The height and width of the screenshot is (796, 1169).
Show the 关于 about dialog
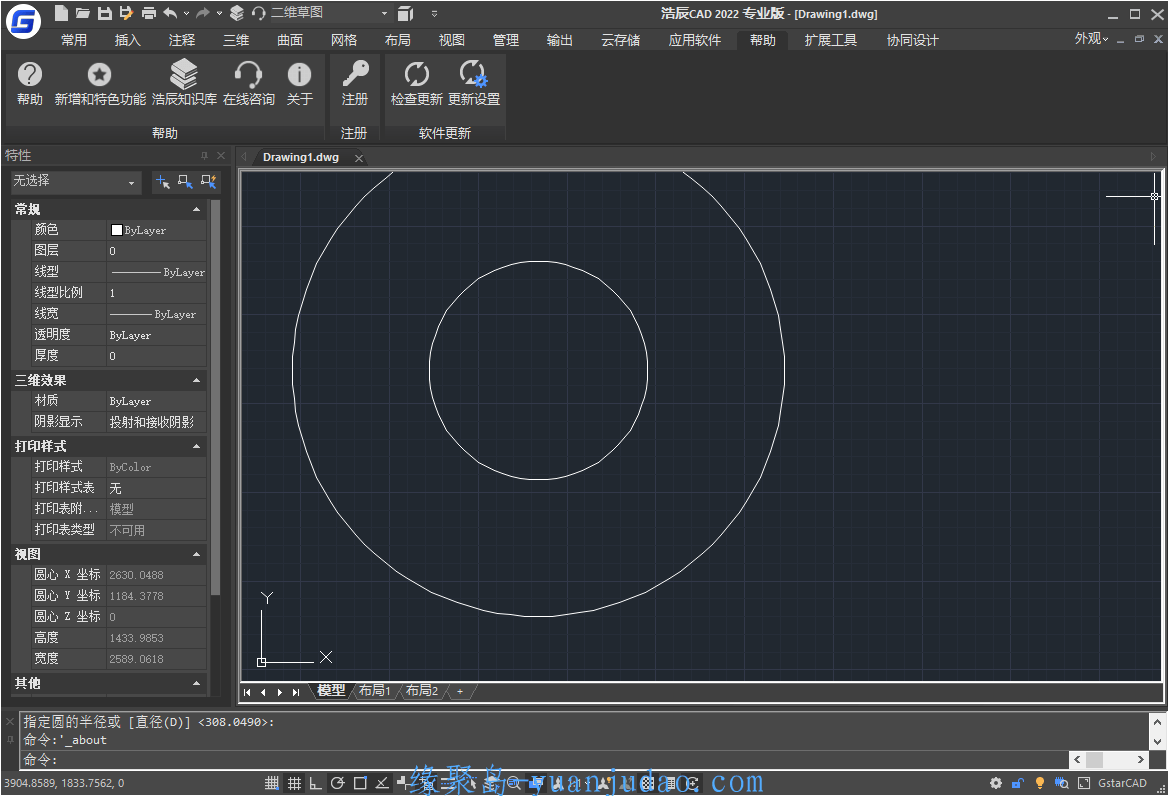tap(299, 83)
